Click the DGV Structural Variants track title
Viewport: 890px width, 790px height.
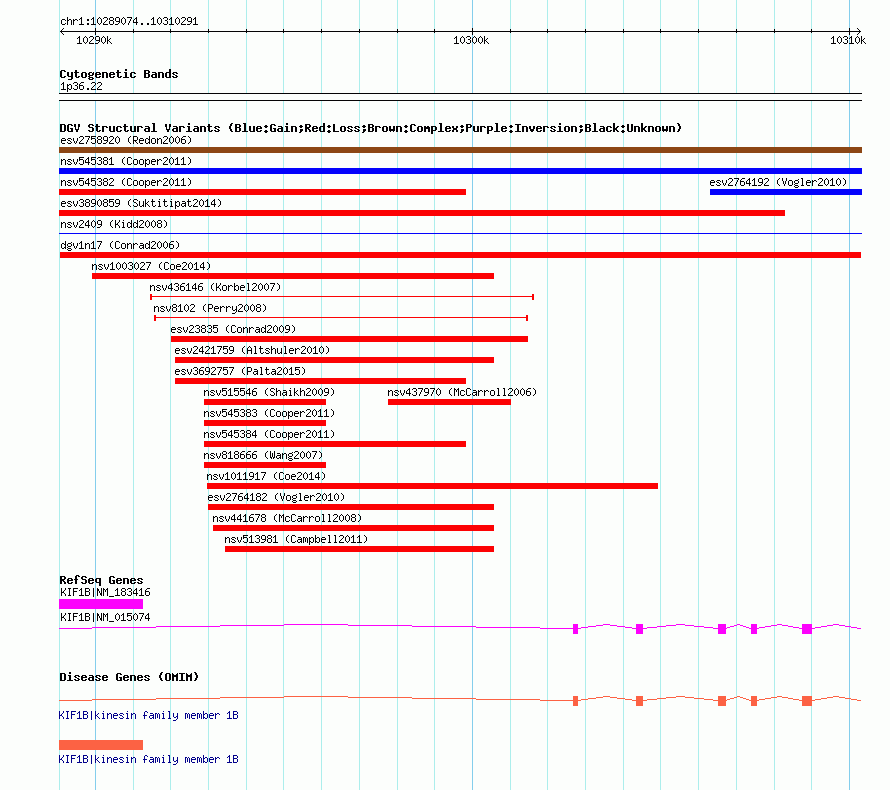(x=370, y=128)
